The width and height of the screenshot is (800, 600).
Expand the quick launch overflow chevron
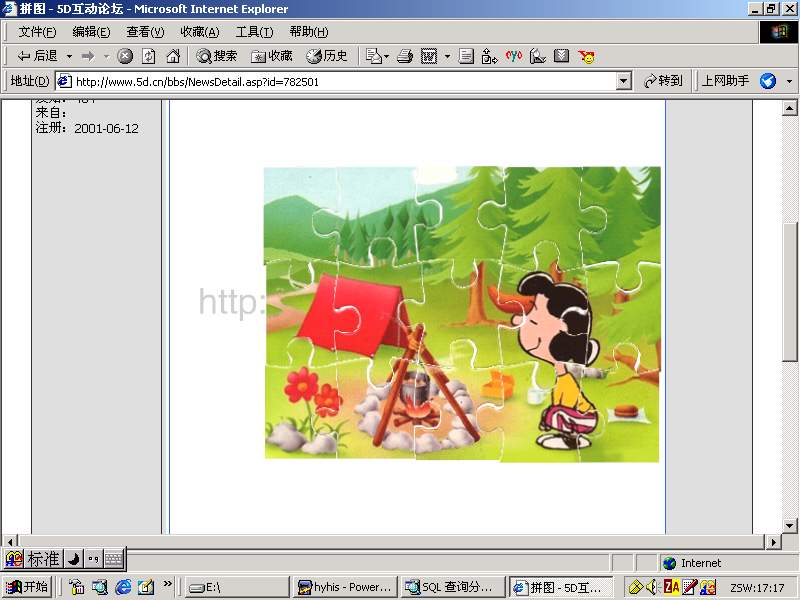167,584
